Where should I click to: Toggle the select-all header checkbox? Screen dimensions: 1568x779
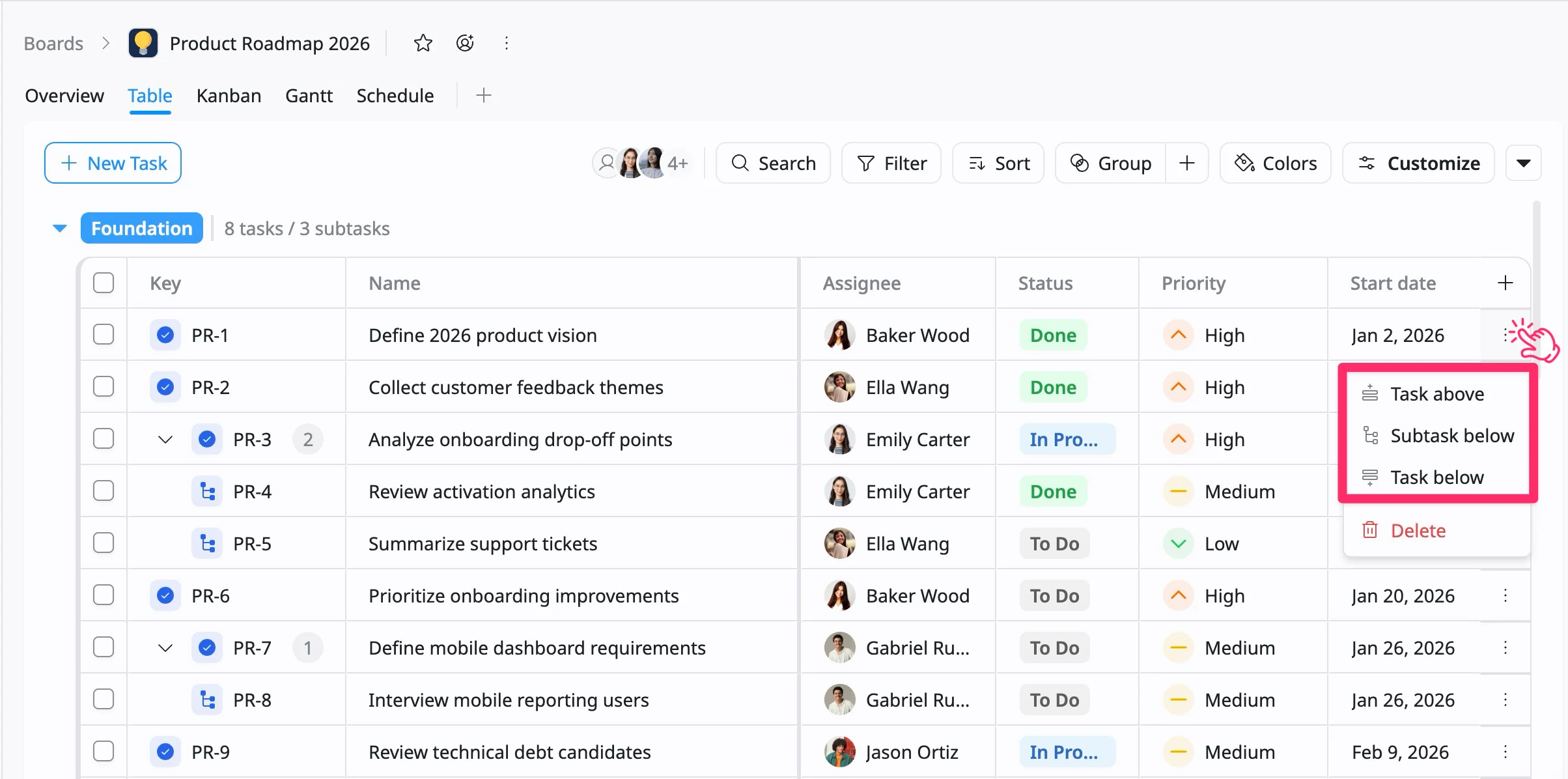[104, 283]
